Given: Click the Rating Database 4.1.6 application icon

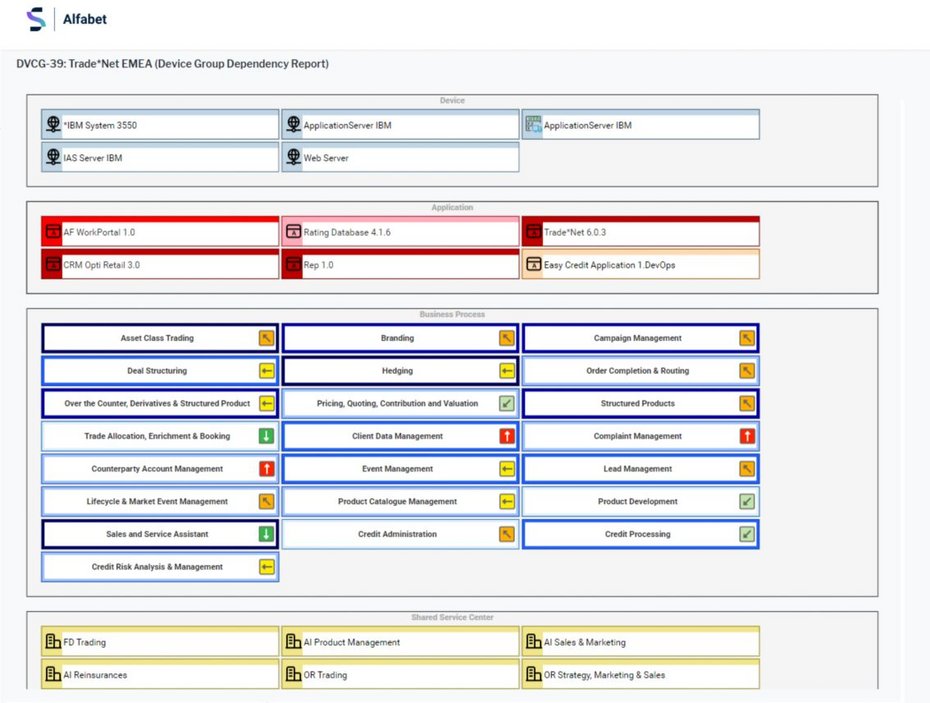Looking at the screenshot, I should coord(294,231).
